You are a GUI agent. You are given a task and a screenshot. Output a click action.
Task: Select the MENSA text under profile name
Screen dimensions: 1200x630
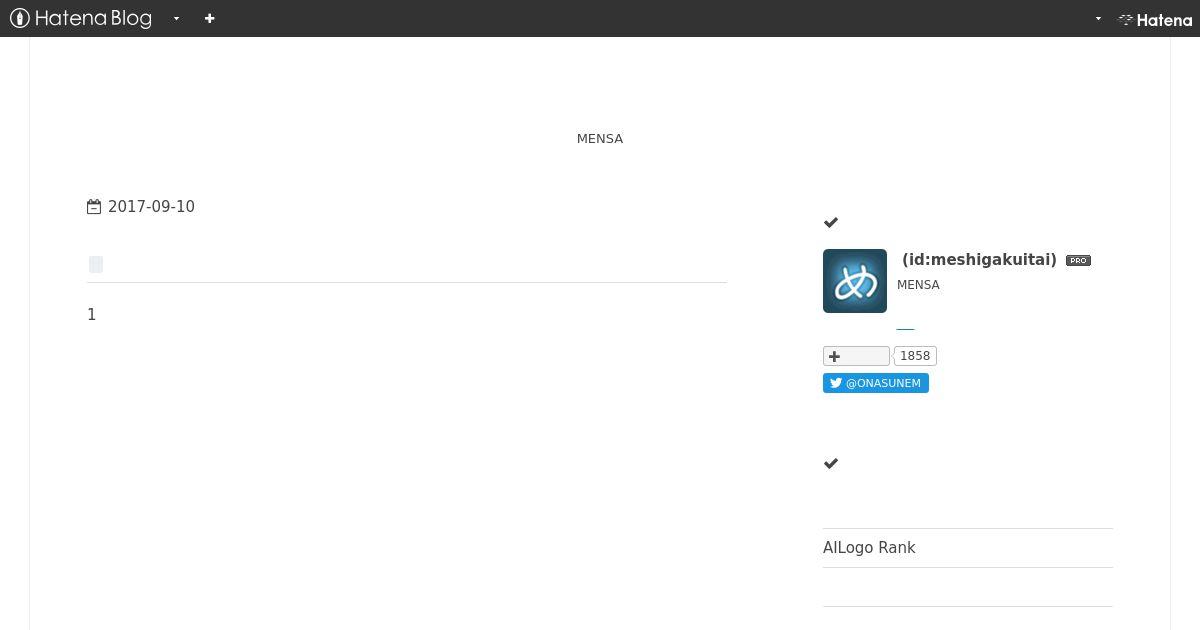918,285
